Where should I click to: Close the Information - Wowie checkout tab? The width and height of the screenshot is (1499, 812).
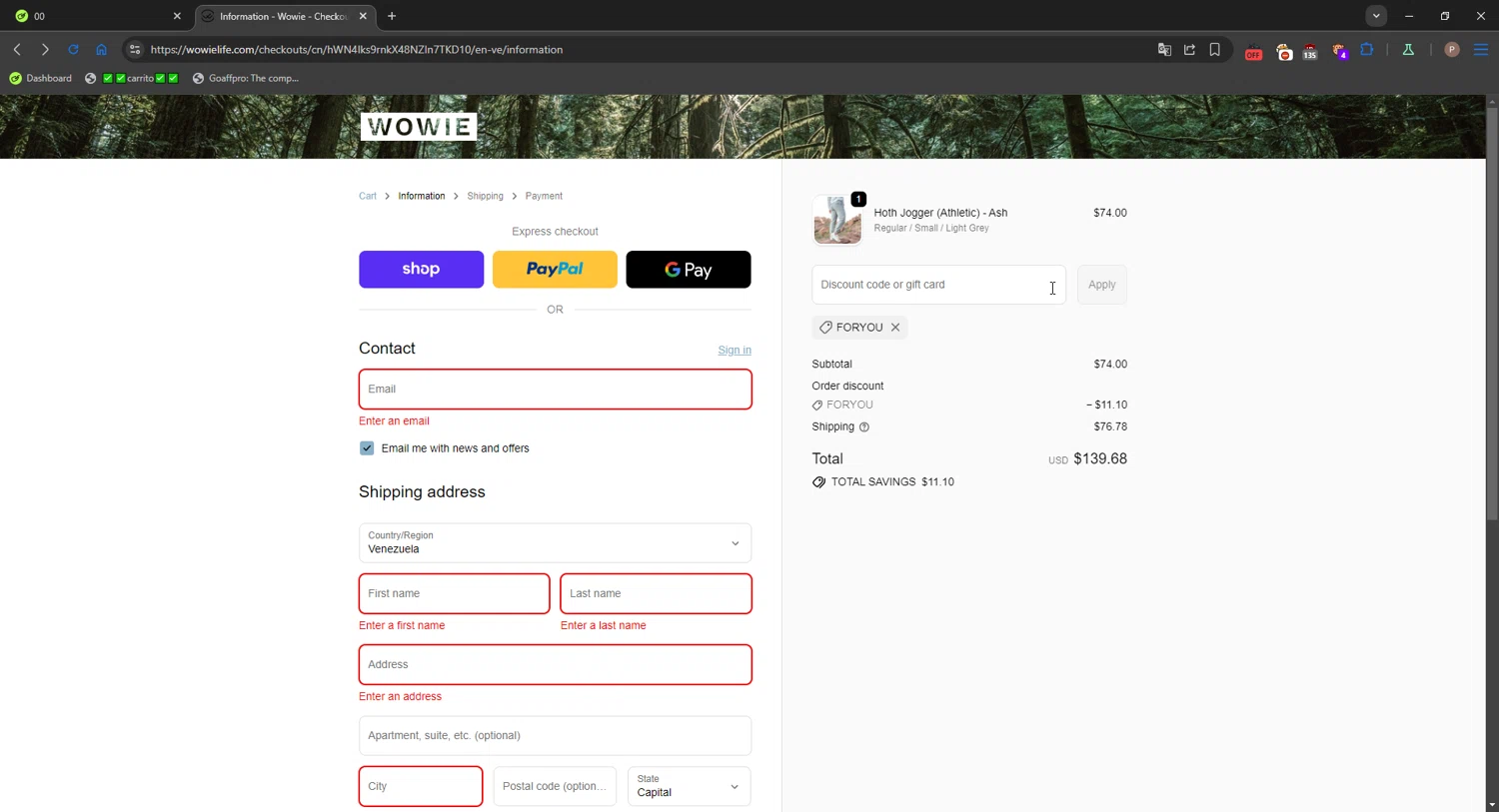pos(363,16)
